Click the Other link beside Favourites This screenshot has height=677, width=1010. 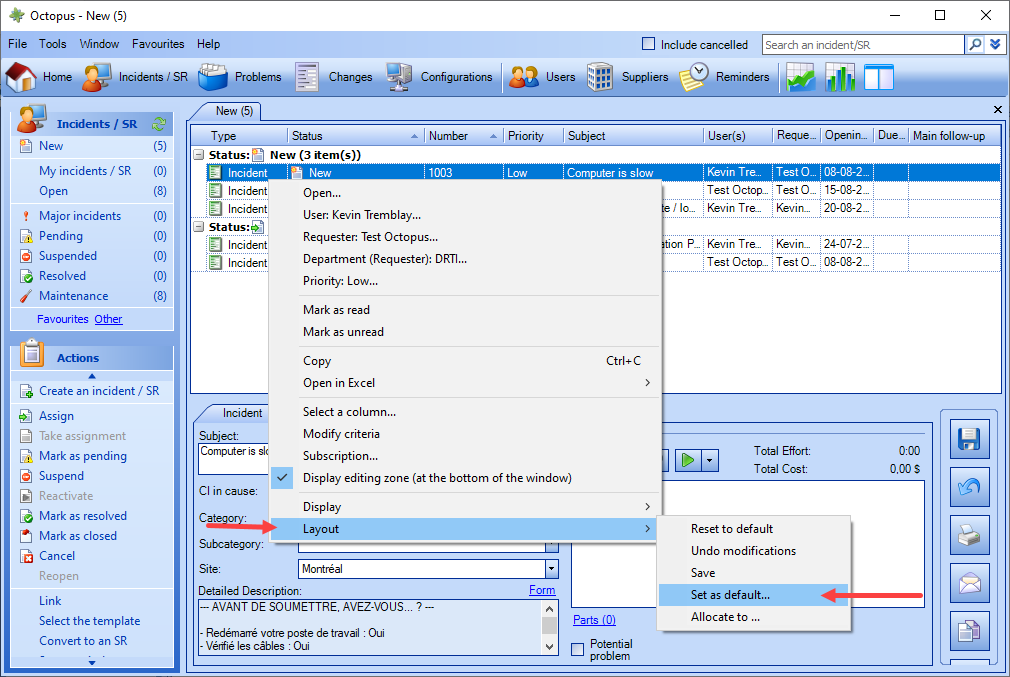108,319
